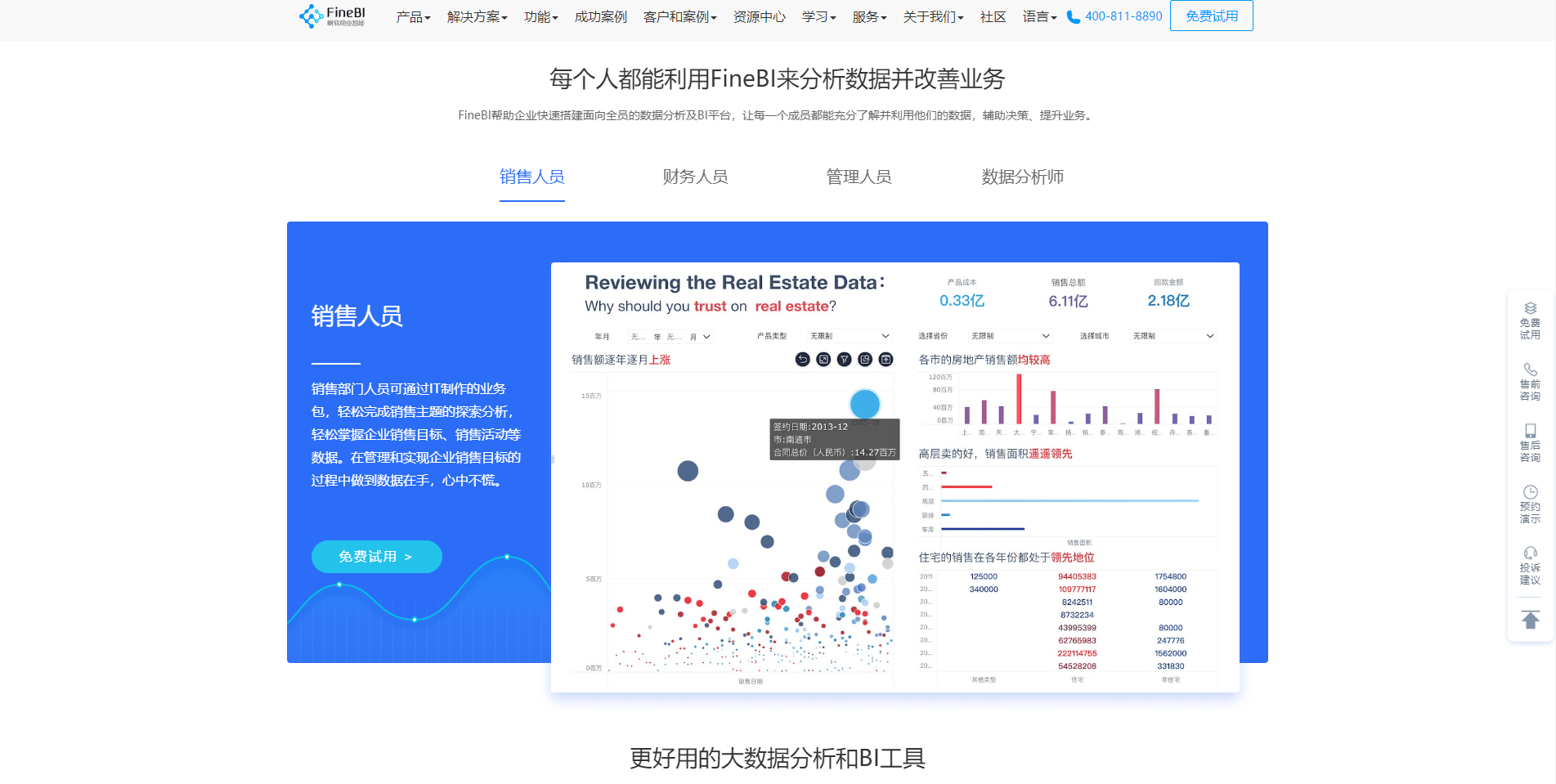Click the 400-811-8890 phone number link
Image resolution: width=1556 pixels, height=784 pixels.
(x=1123, y=16)
